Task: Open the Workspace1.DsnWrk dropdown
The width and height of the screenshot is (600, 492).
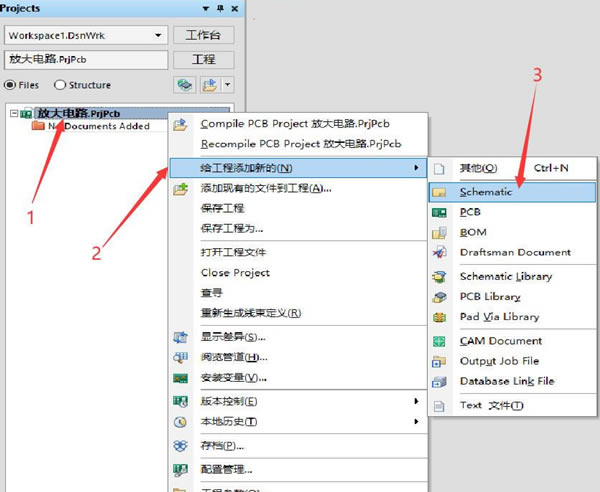Action: (157, 36)
